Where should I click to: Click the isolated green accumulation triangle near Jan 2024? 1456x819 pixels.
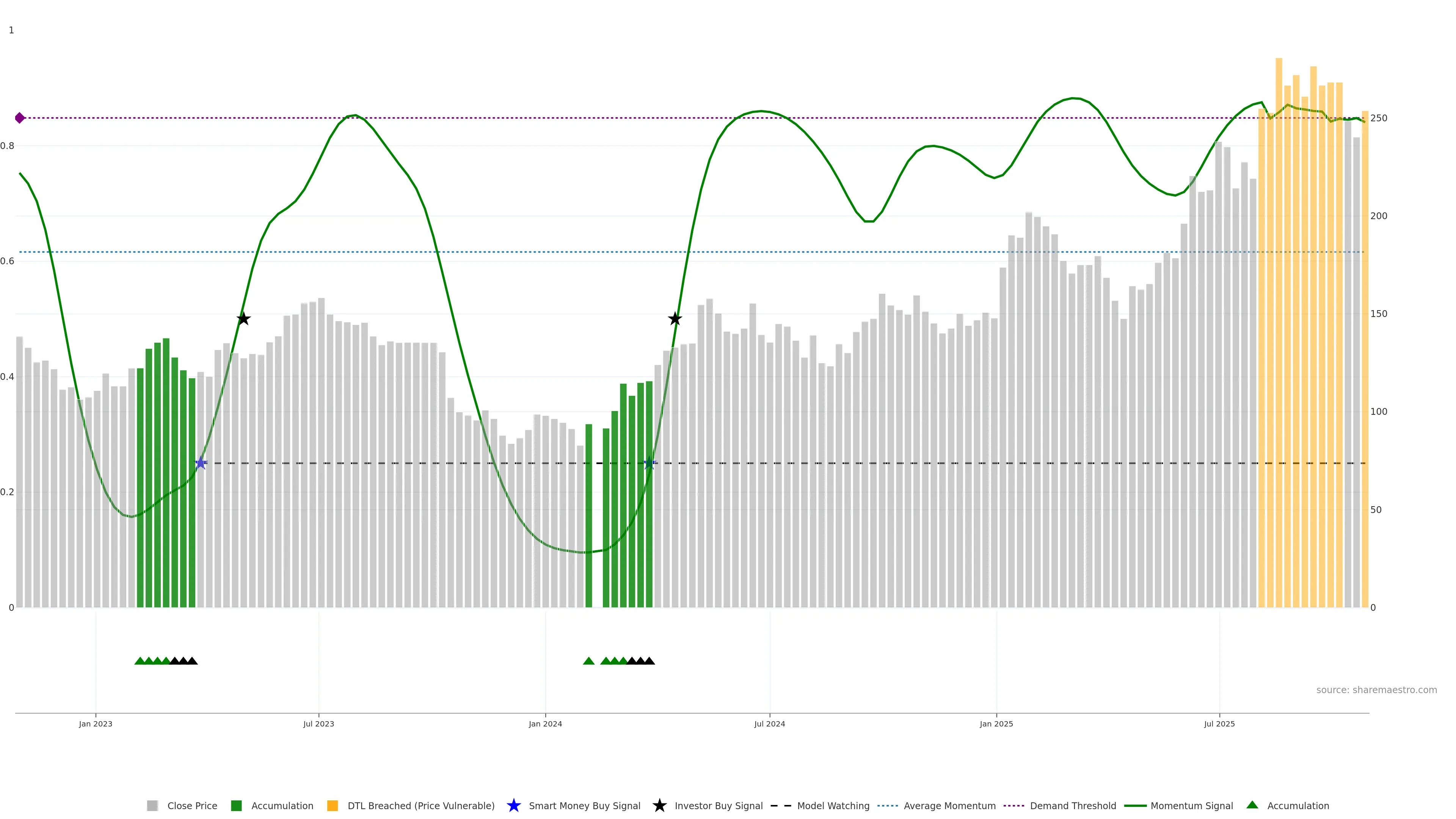coord(588,661)
